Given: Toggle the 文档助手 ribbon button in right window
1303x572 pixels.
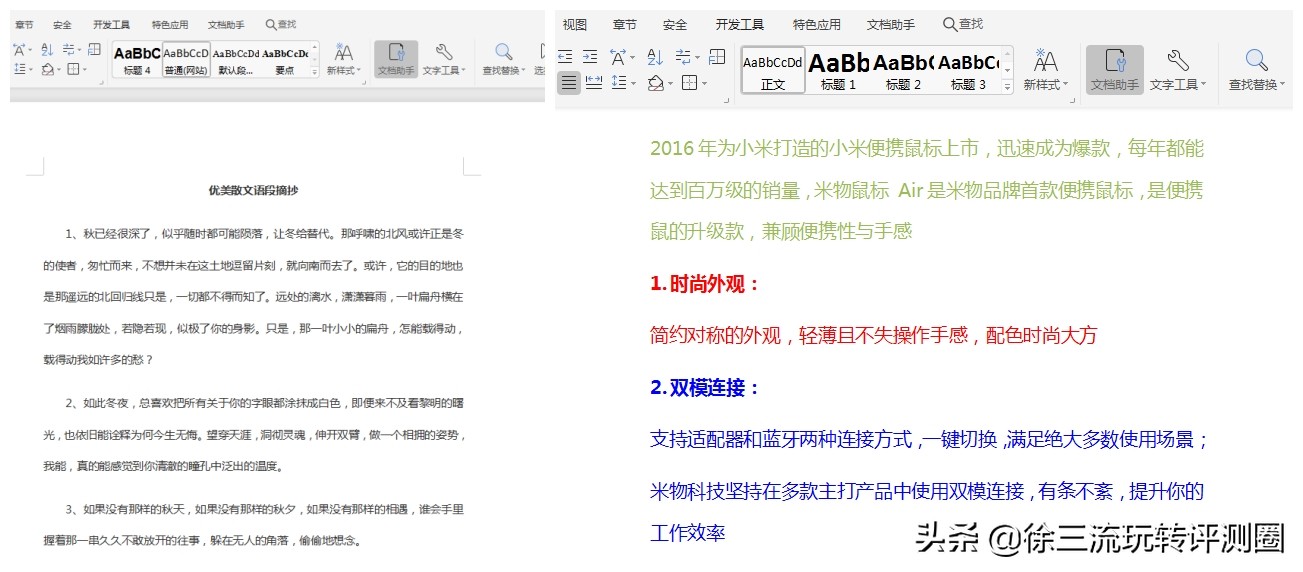Looking at the screenshot, I should 1114,70.
